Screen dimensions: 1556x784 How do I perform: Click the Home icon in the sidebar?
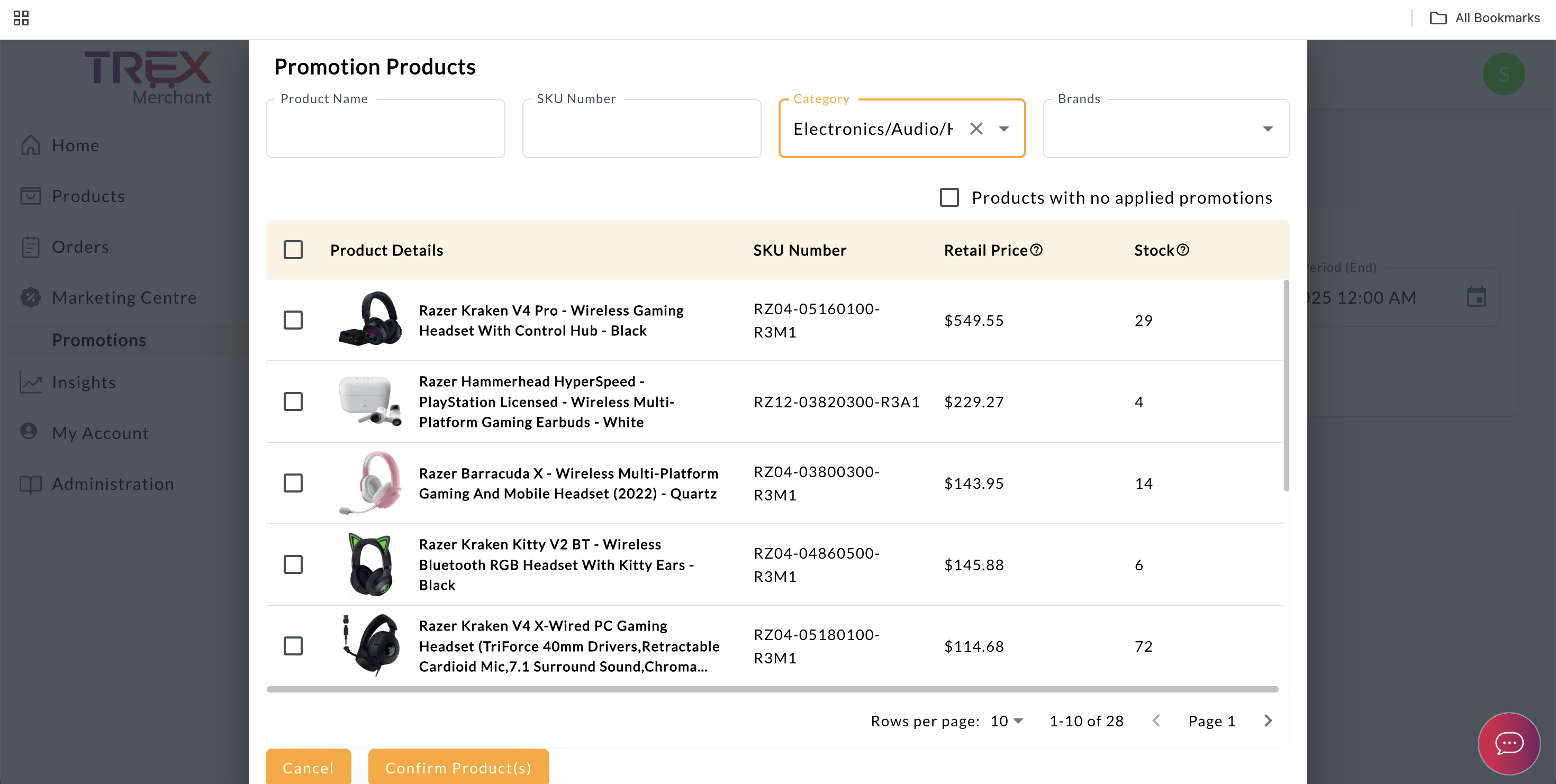(x=30, y=145)
